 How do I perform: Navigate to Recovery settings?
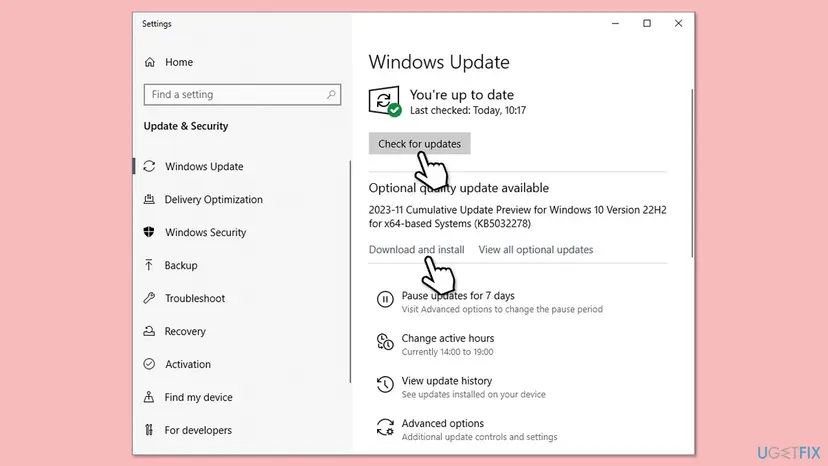click(x=185, y=331)
